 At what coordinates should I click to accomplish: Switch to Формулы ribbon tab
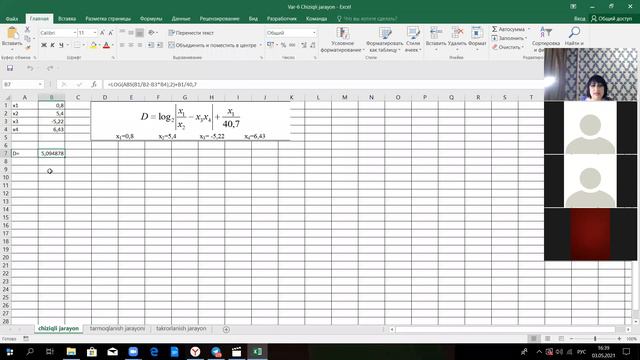[151, 19]
